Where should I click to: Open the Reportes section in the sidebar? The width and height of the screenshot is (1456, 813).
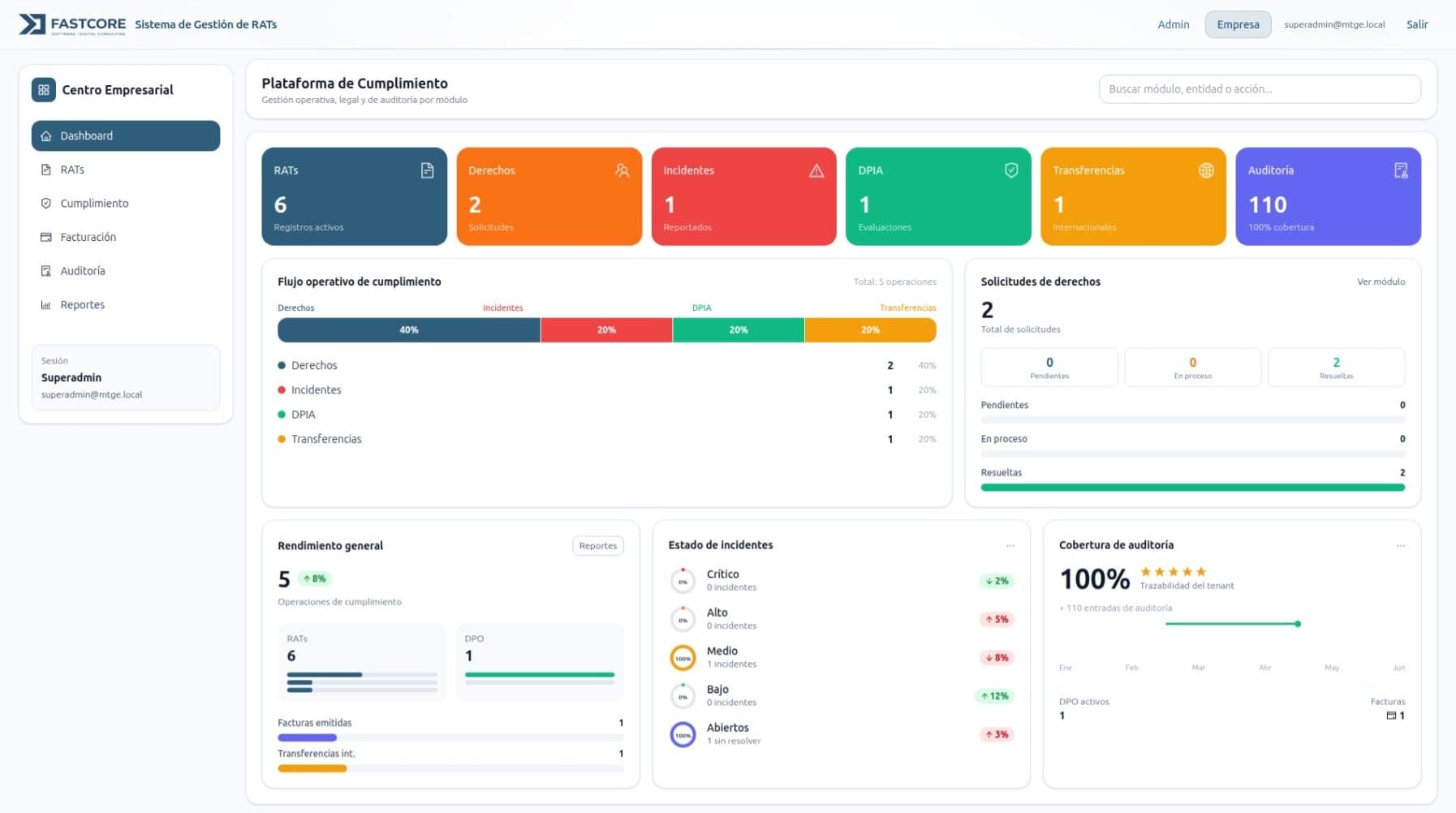(82, 304)
